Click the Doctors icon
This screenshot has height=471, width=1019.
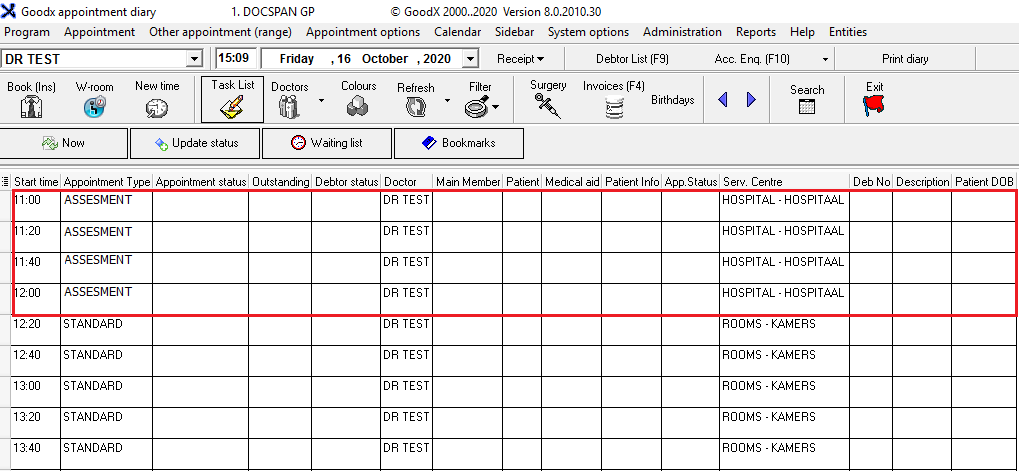click(x=289, y=107)
